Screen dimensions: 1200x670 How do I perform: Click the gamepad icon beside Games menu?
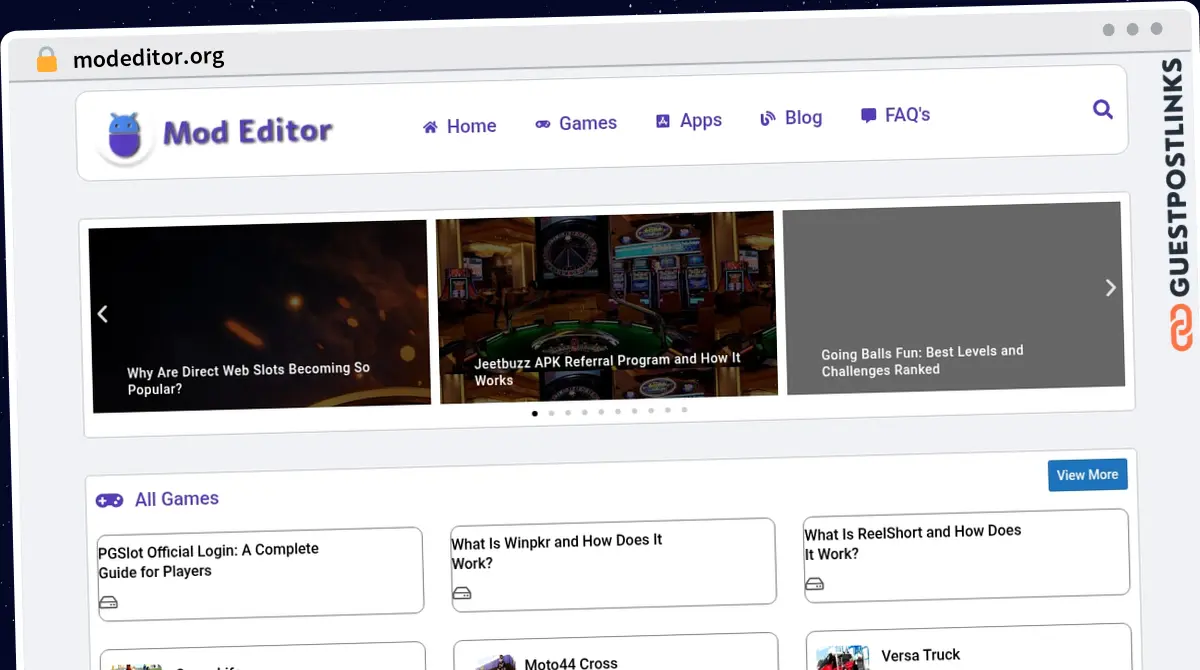click(x=542, y=124)
